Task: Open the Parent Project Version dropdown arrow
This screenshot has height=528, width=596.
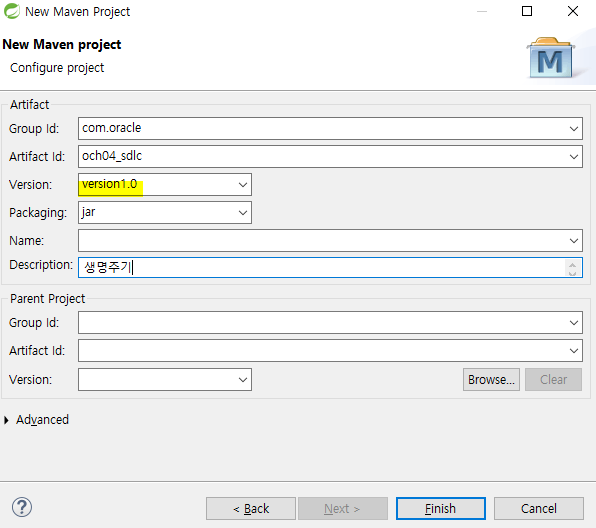Action: 243,379
